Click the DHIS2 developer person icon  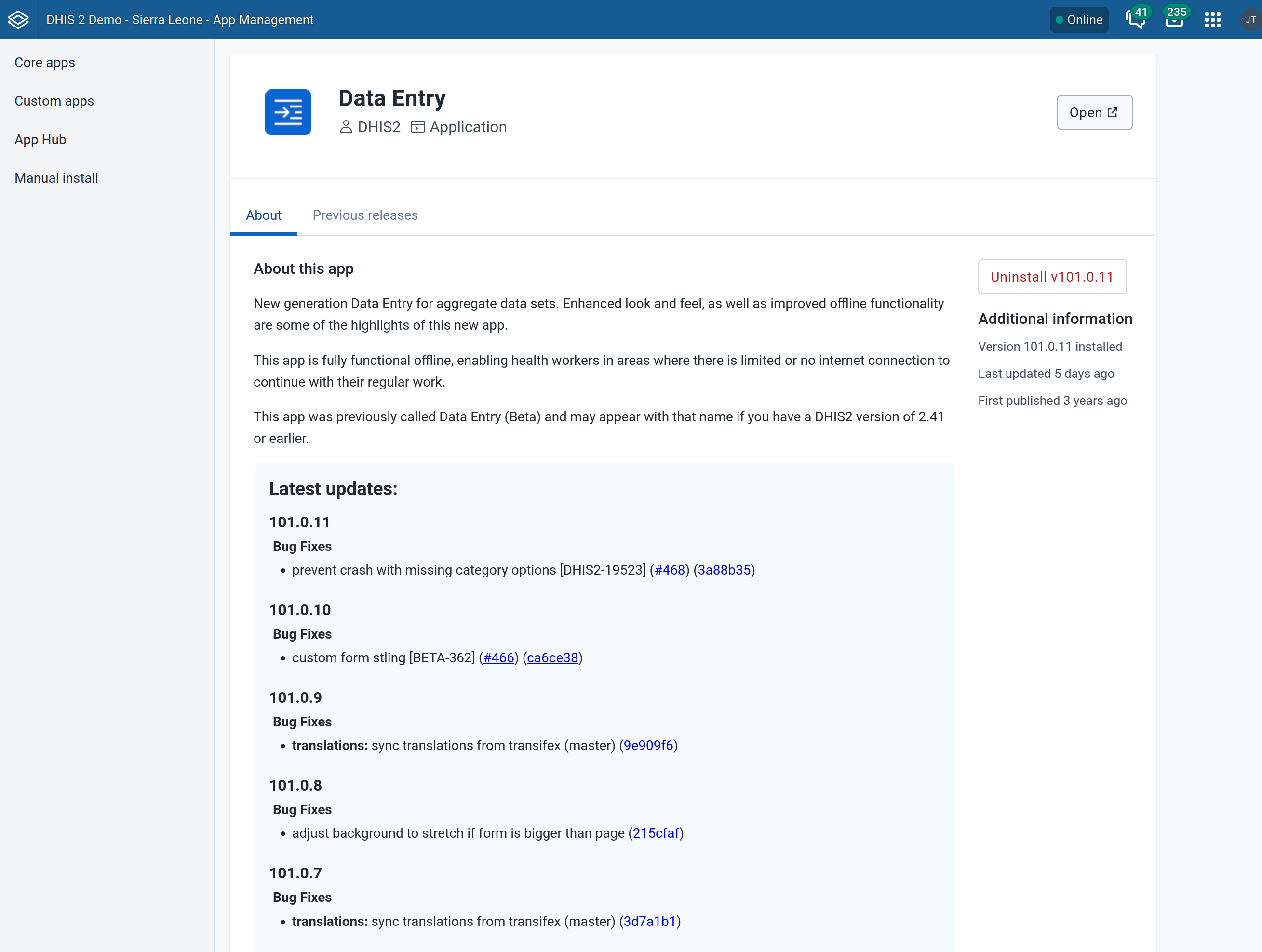[x=346, y=127]
